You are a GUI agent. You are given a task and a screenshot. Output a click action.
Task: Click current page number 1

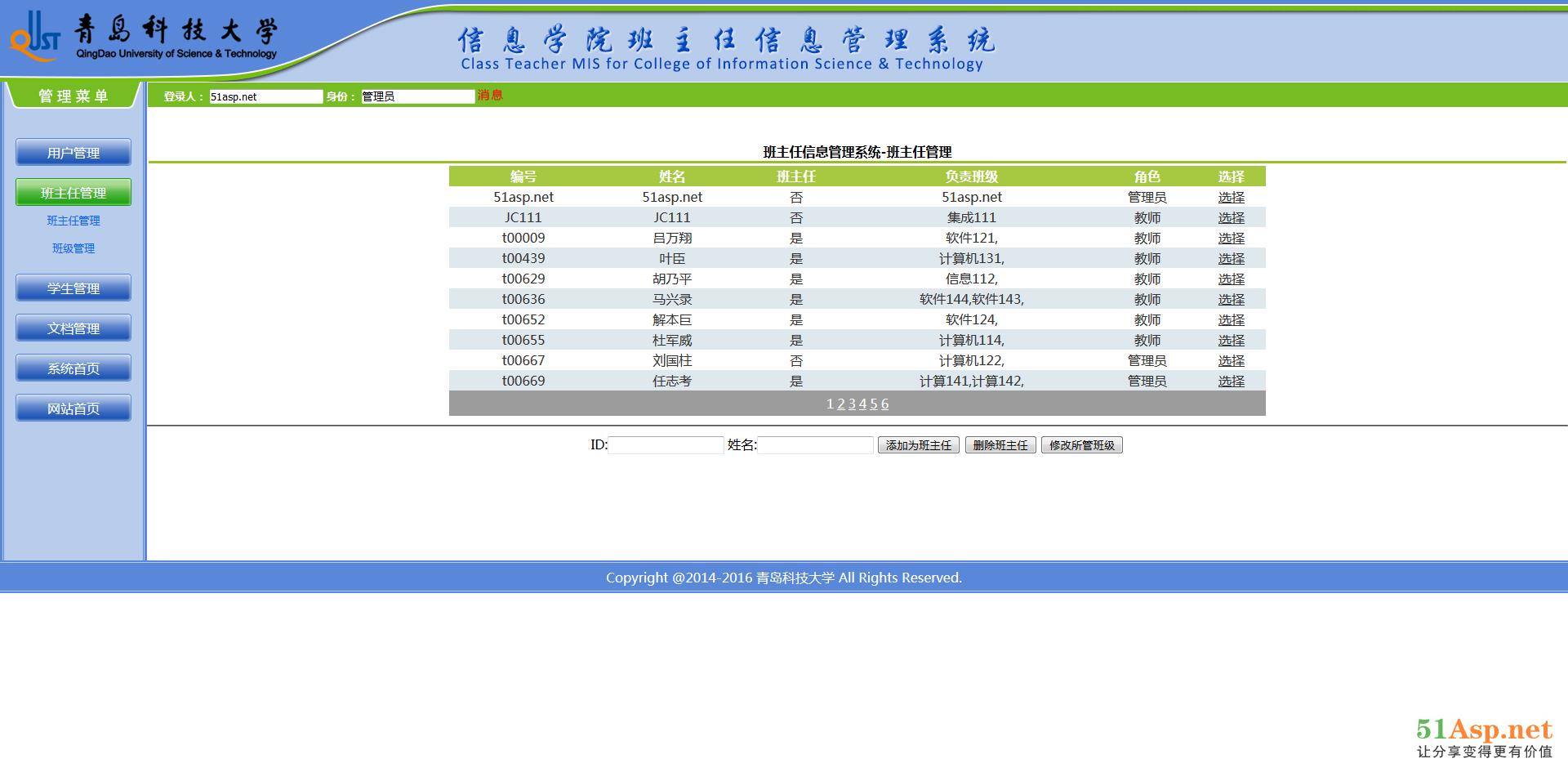point(830,404)
